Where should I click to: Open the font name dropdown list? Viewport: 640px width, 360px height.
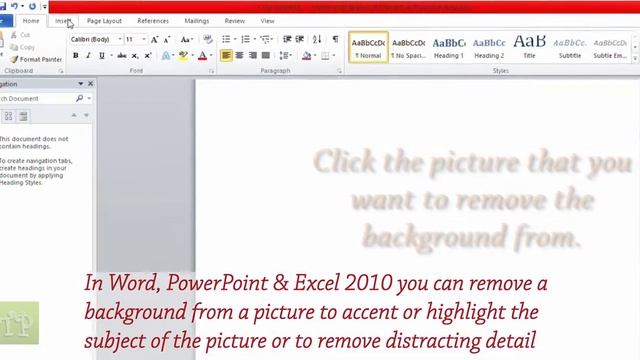(x=120, y=40)
